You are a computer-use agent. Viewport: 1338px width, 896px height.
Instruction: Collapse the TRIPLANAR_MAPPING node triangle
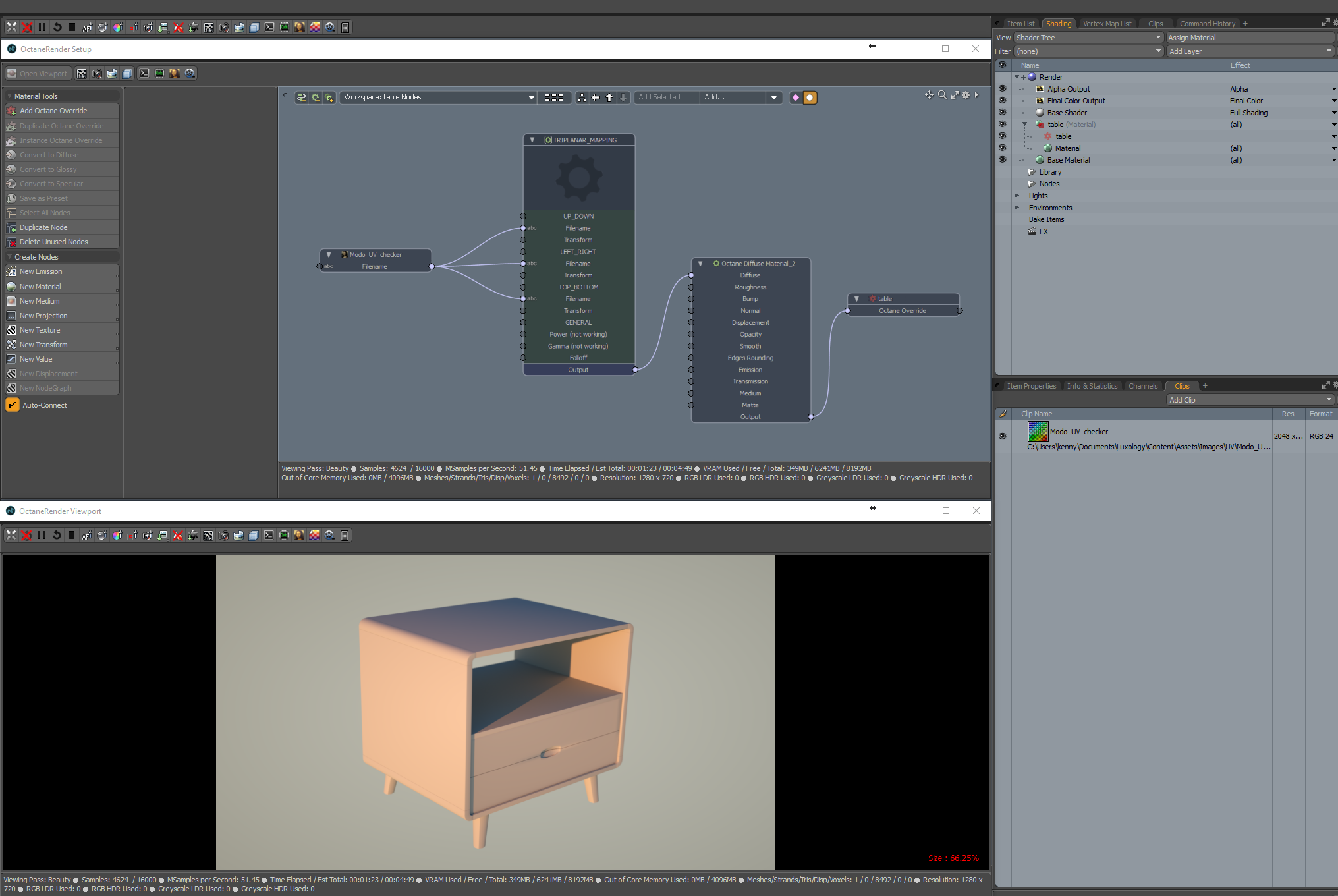coord(532,140)
